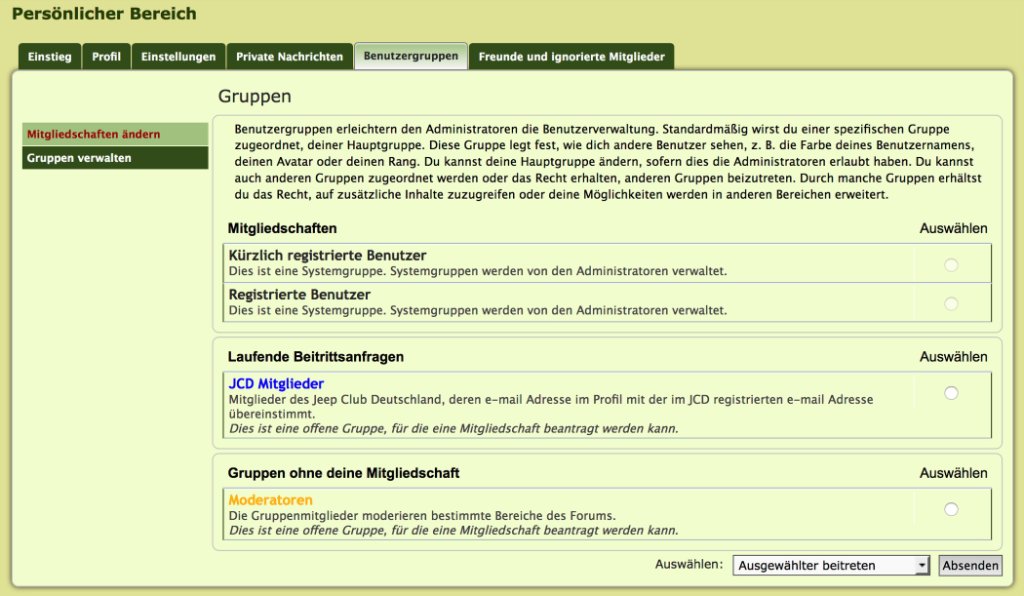The width and height of the screenshot is (1024, 596).
Task: Open the Moderatoren group link
Action: coord(270,500)
